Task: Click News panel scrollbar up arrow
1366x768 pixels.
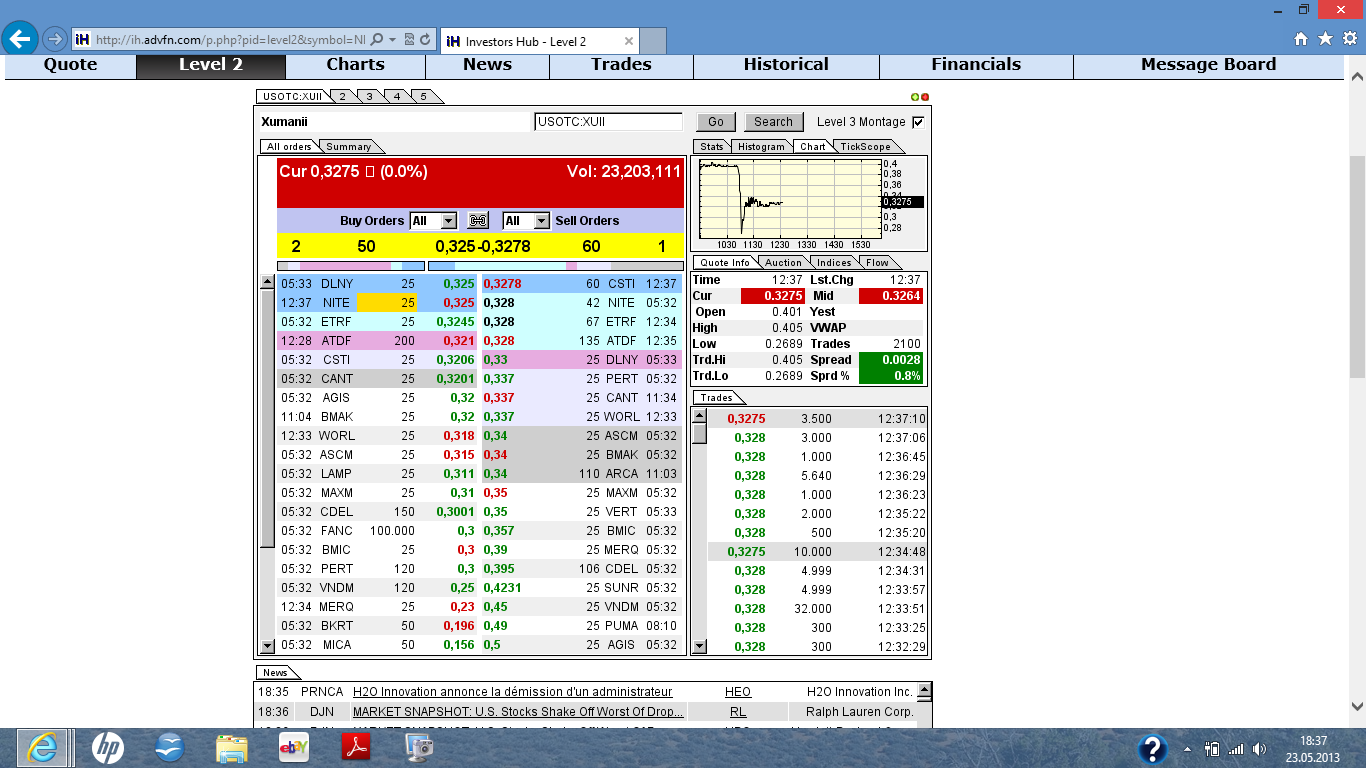Action: click(925, 690)
